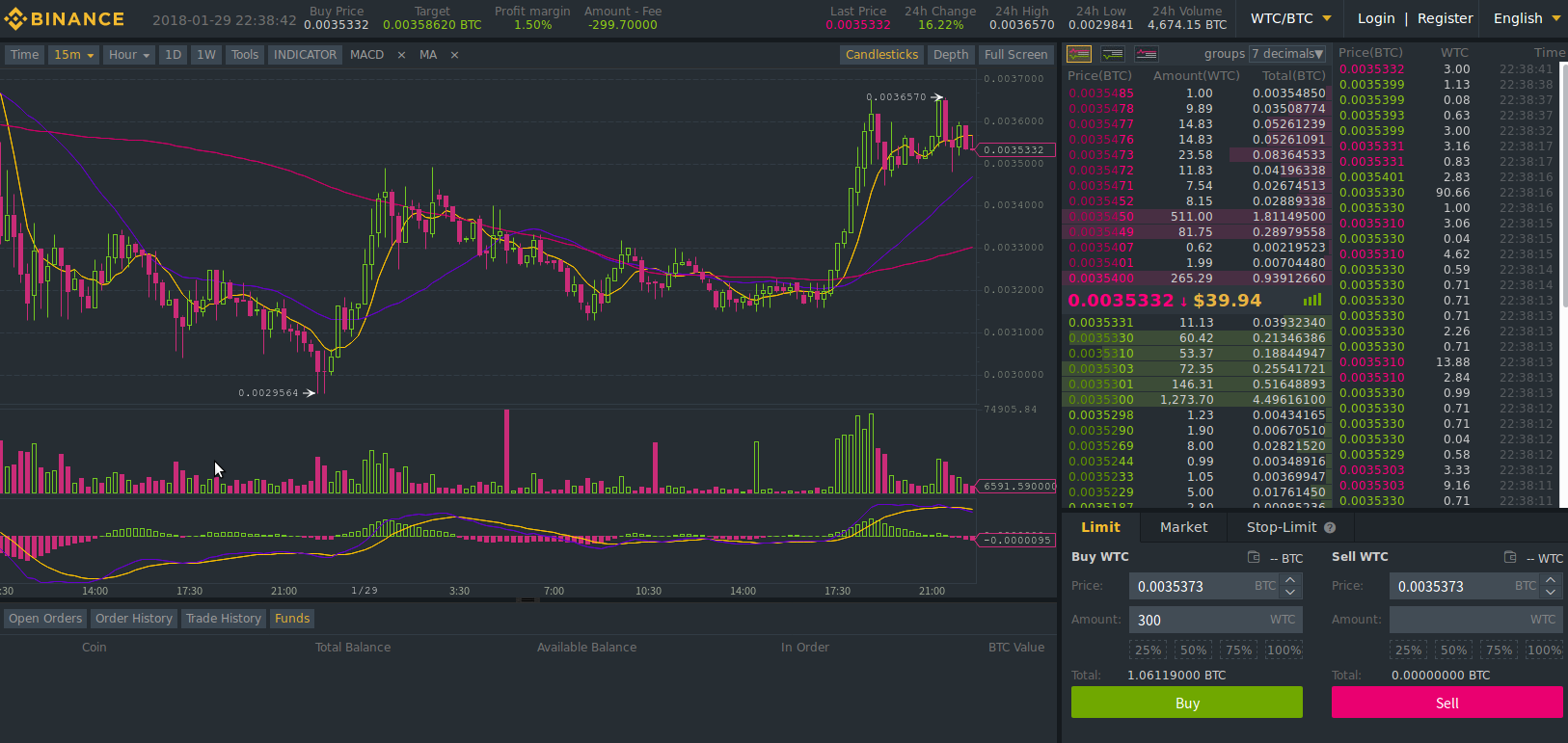Decrease the sell price with the down arrow

tap(1551, 592)
